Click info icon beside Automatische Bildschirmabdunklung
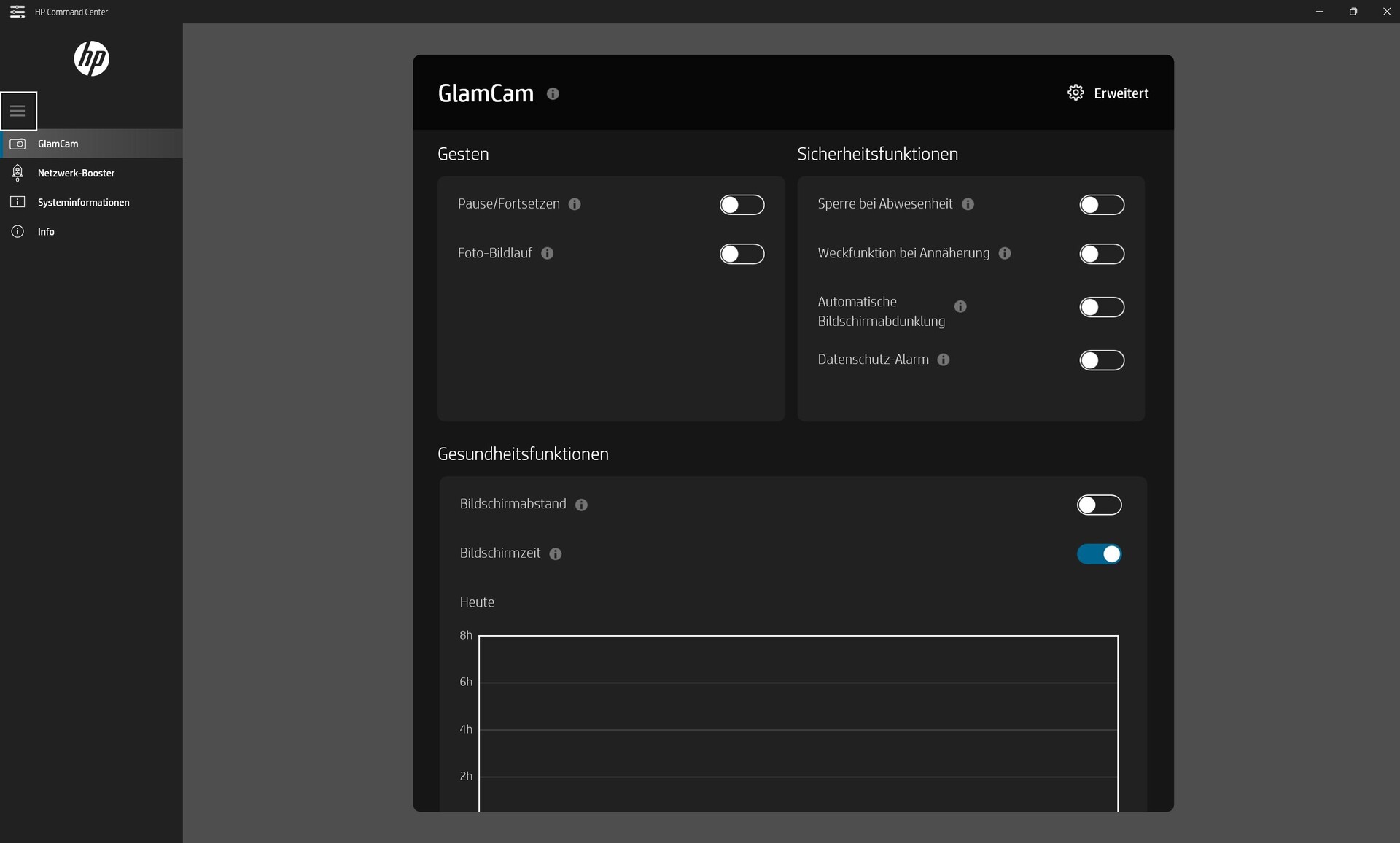This screenshot has width=1400, height=843. [x=960, y=306]
